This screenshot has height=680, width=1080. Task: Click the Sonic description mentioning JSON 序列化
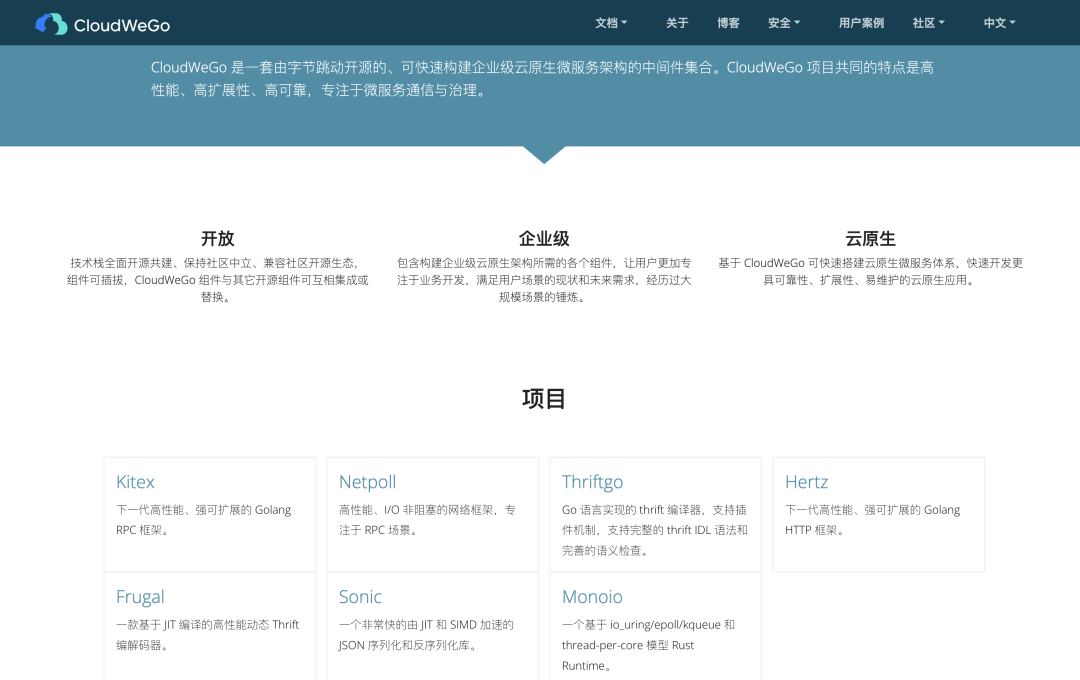coord(426,635)
